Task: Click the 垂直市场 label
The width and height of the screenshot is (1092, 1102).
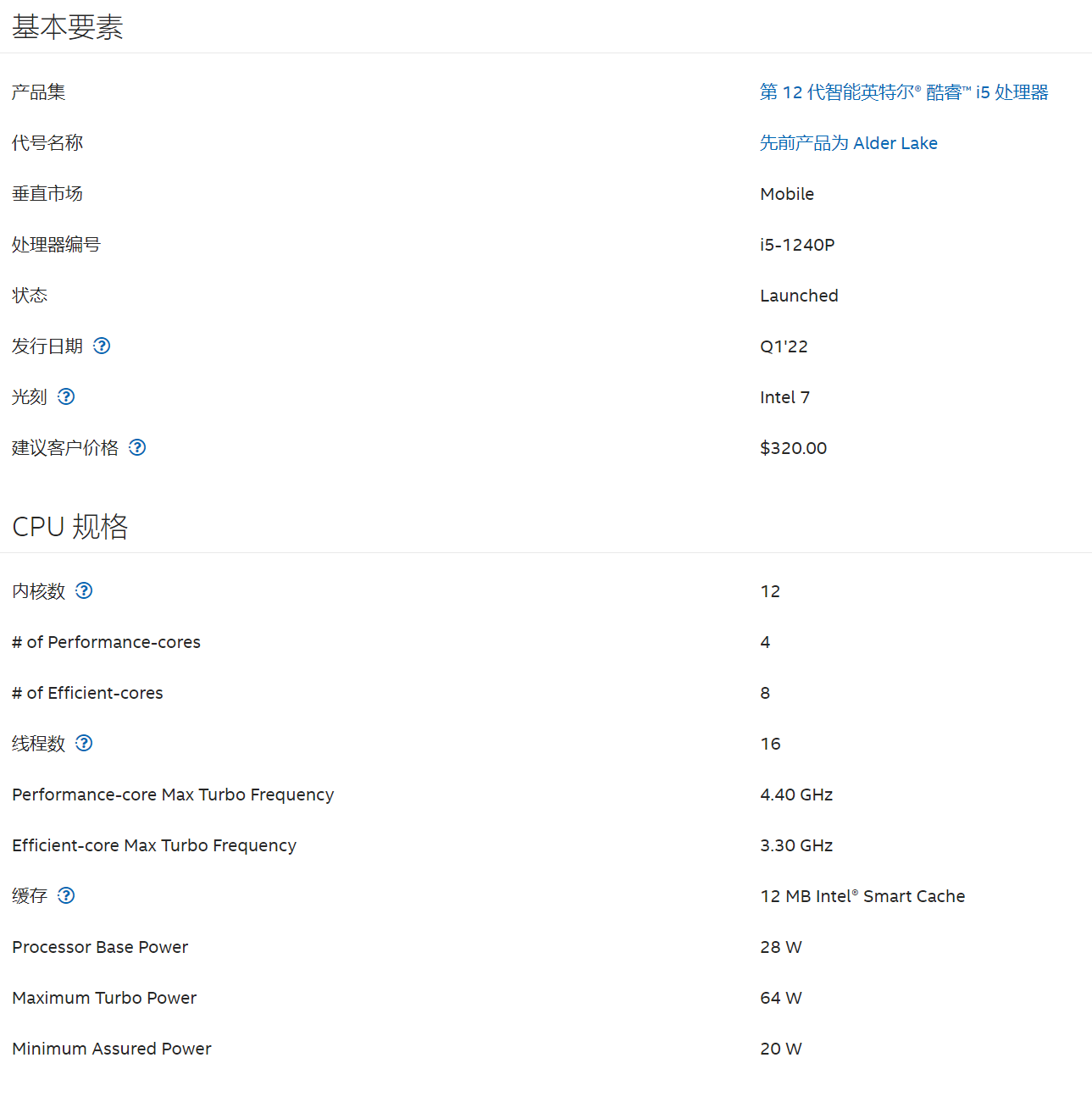Action: (x=47, y=194)
